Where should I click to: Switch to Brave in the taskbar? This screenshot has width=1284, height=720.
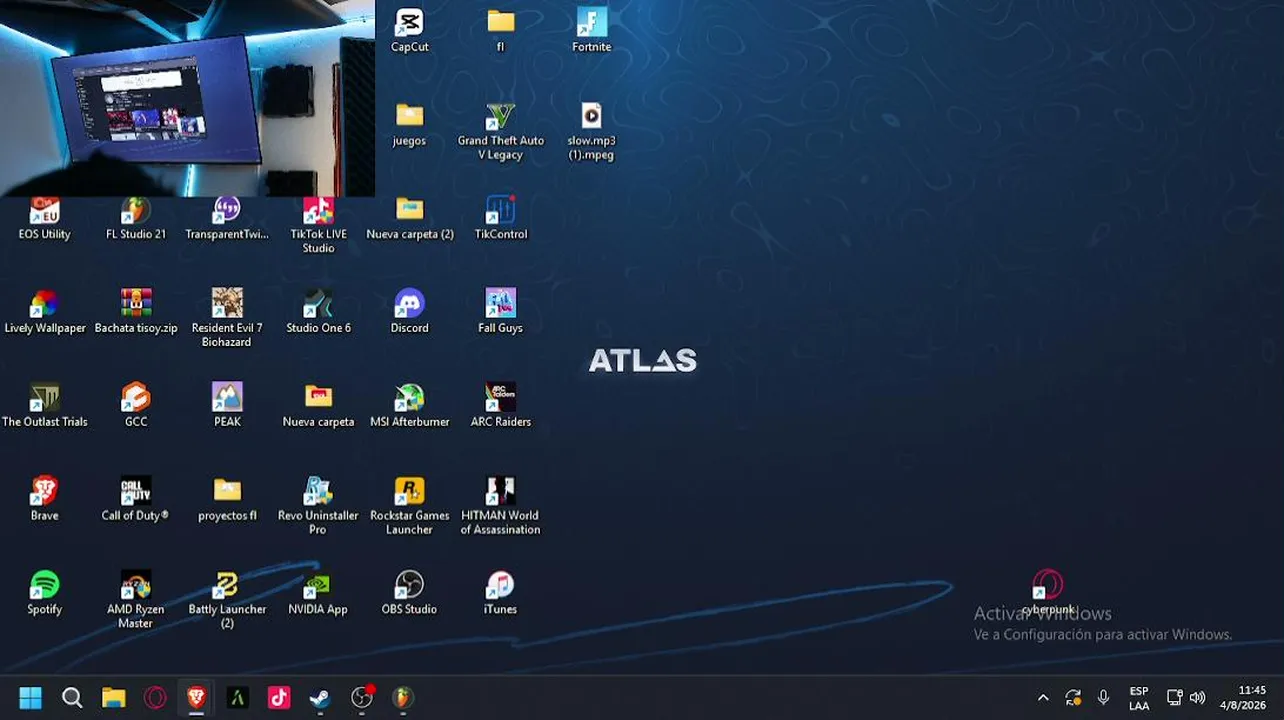pyautogui.click(x=196, y=697)
